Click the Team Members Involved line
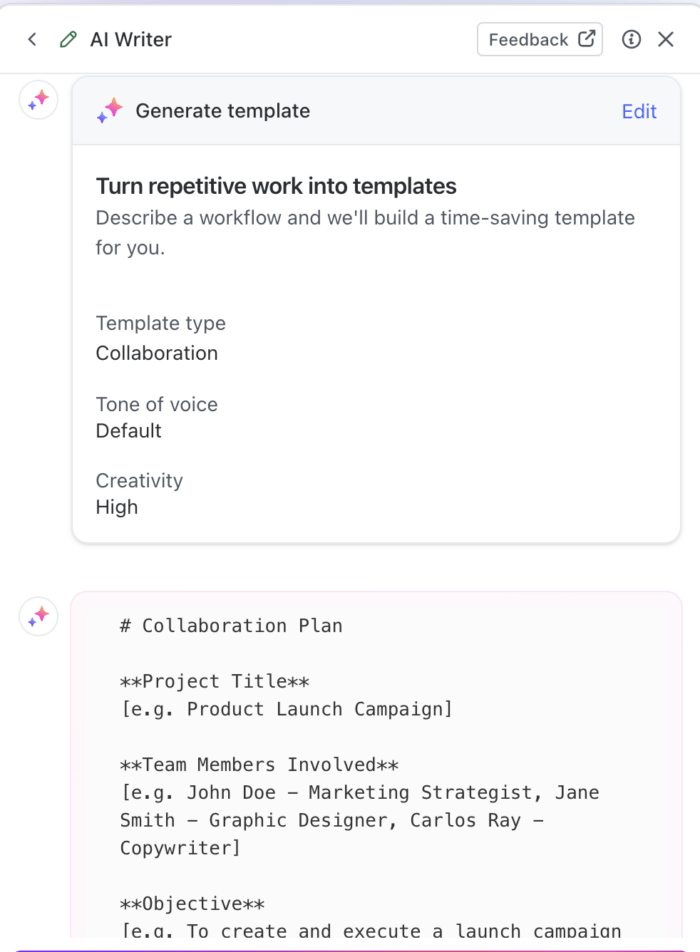 point(259,765)
